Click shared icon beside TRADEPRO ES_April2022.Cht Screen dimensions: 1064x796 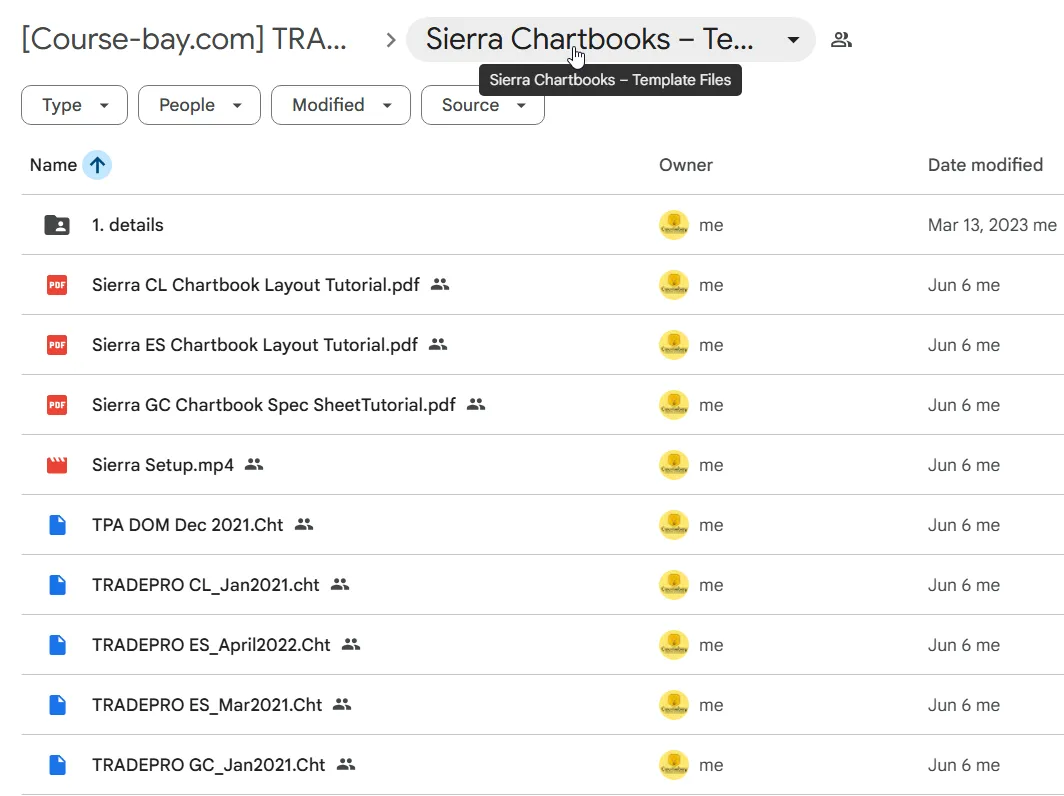tap(350, 644)
